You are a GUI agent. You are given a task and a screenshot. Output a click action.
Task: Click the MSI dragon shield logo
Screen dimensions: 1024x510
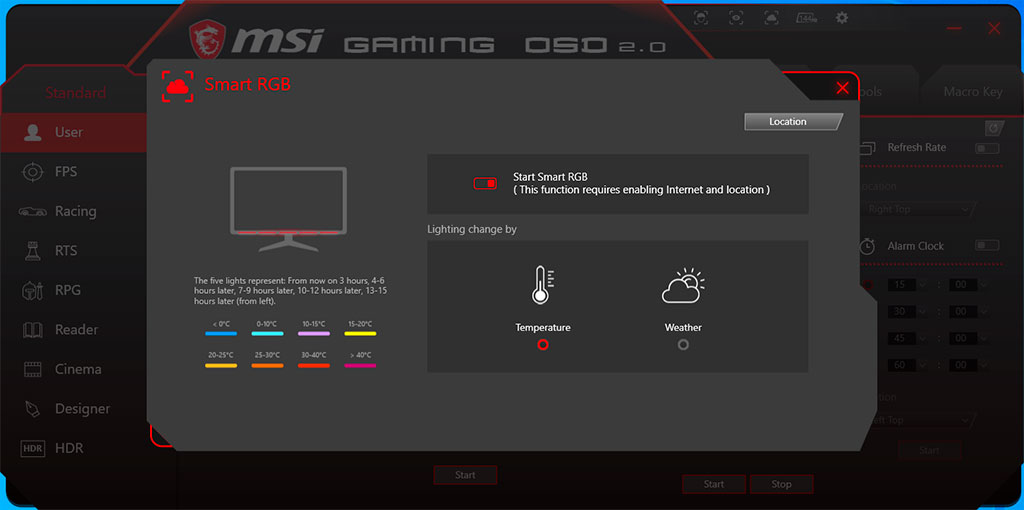coord(208,39)
